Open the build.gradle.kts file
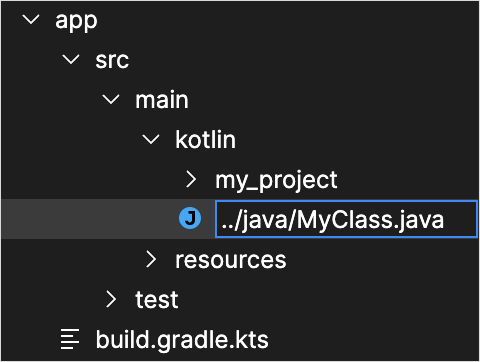The width and height of the screenshot is (480, 362). tap(182, 340)
